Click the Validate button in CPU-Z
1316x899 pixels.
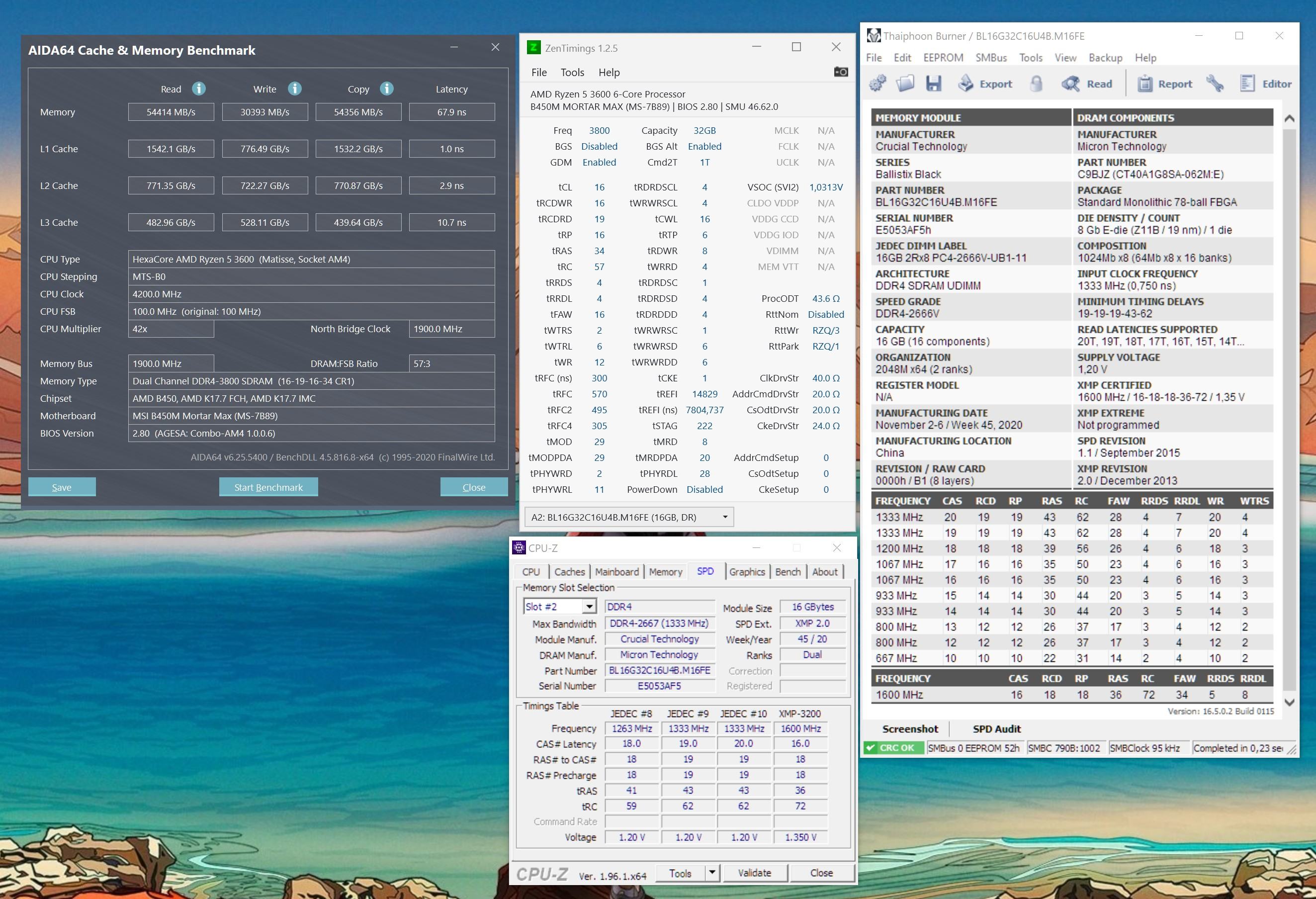(x=754, y=873)
